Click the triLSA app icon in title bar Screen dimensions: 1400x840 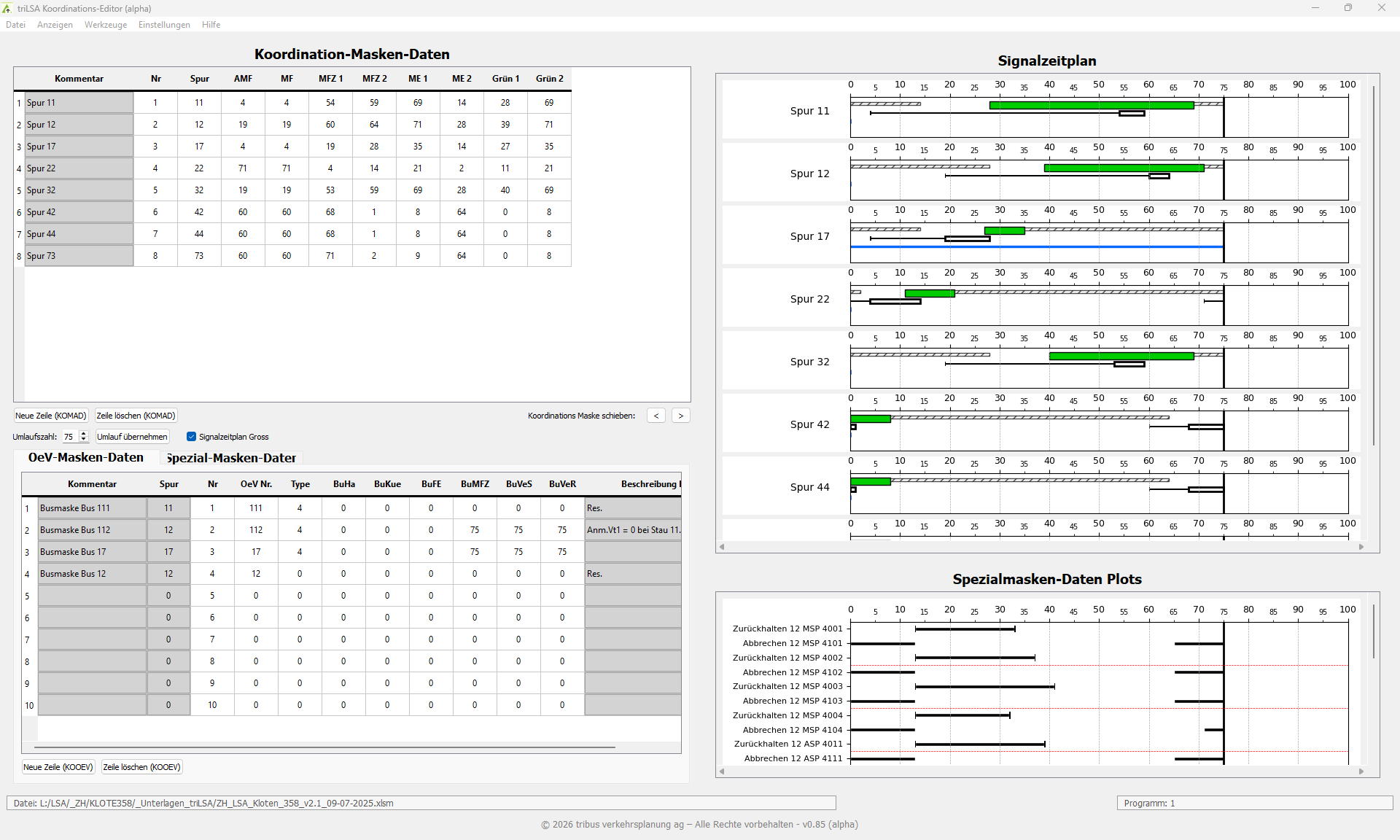click(x=7, y=8)
